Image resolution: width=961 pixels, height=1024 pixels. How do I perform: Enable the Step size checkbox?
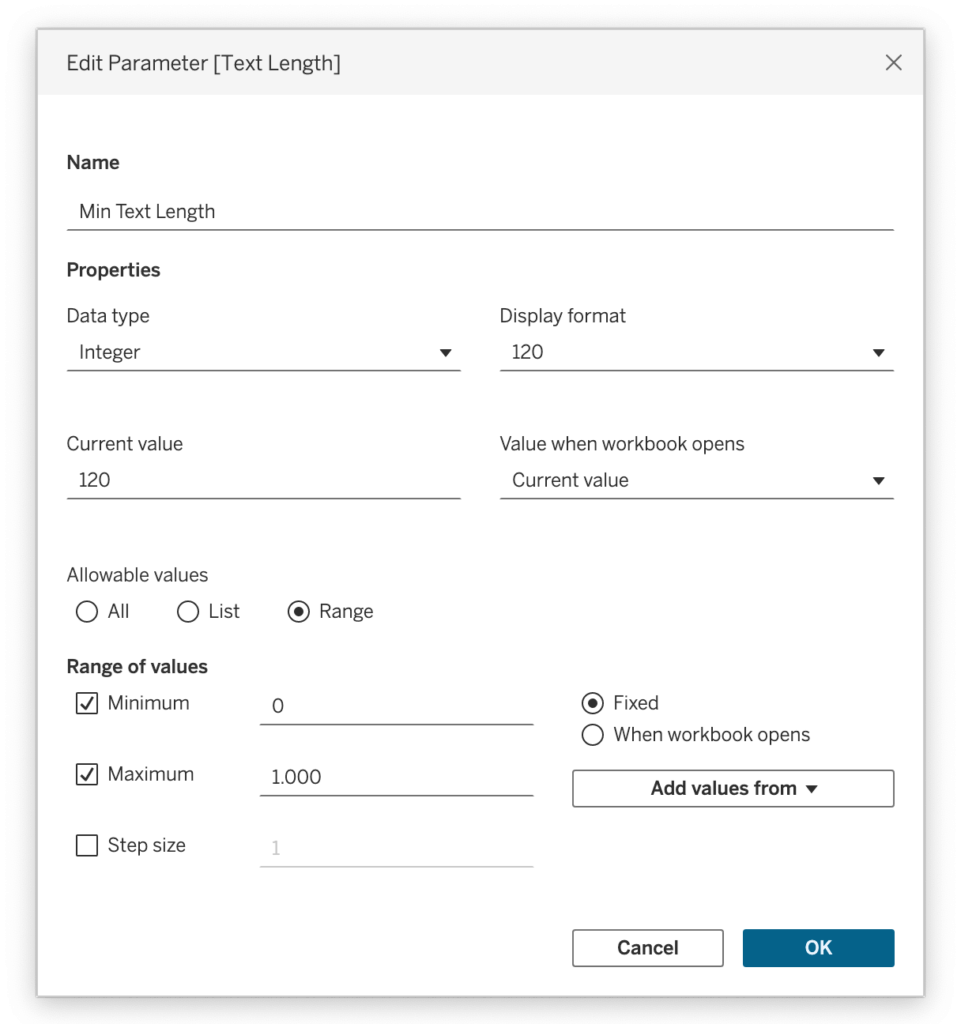coord(87,845)
